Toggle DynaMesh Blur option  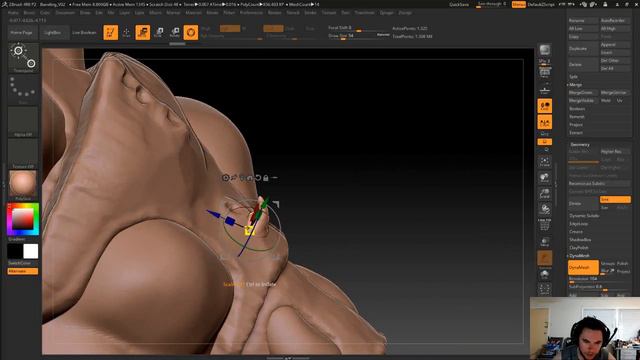click(607, 271)
